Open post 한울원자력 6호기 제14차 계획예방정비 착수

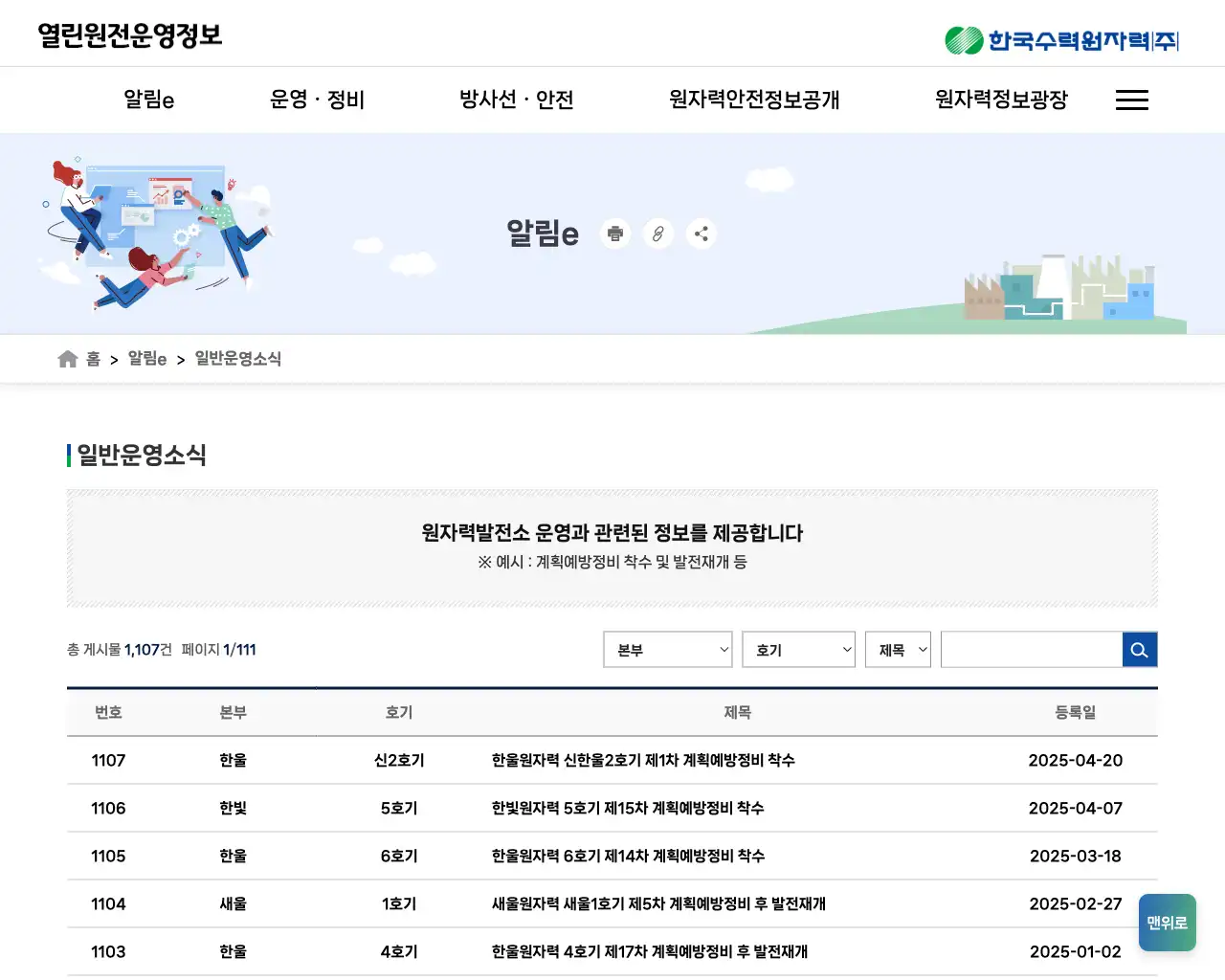coord(628,857)
